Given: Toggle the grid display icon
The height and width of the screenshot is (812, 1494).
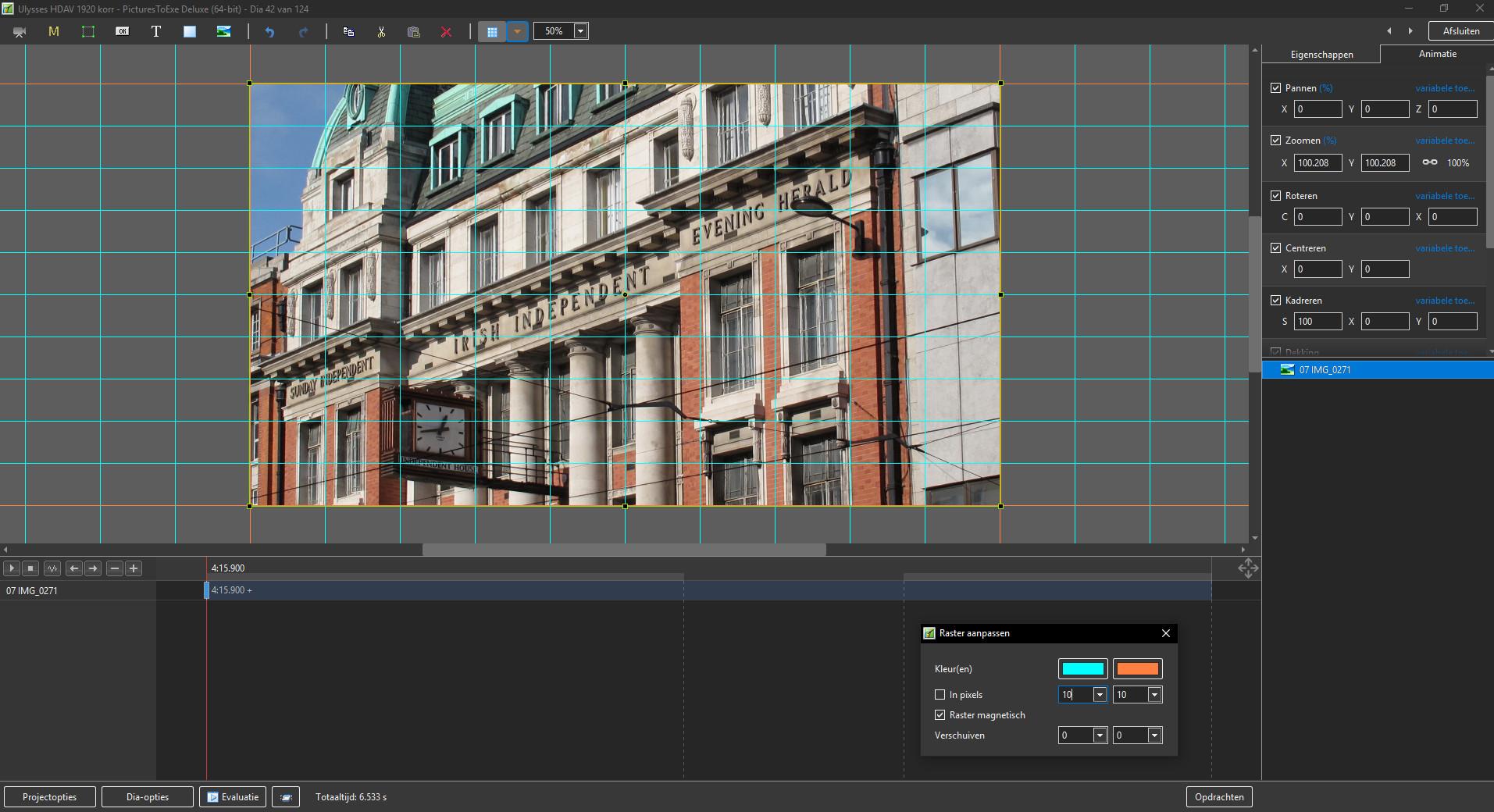Looking at the screenshot, I should [492, 31].
